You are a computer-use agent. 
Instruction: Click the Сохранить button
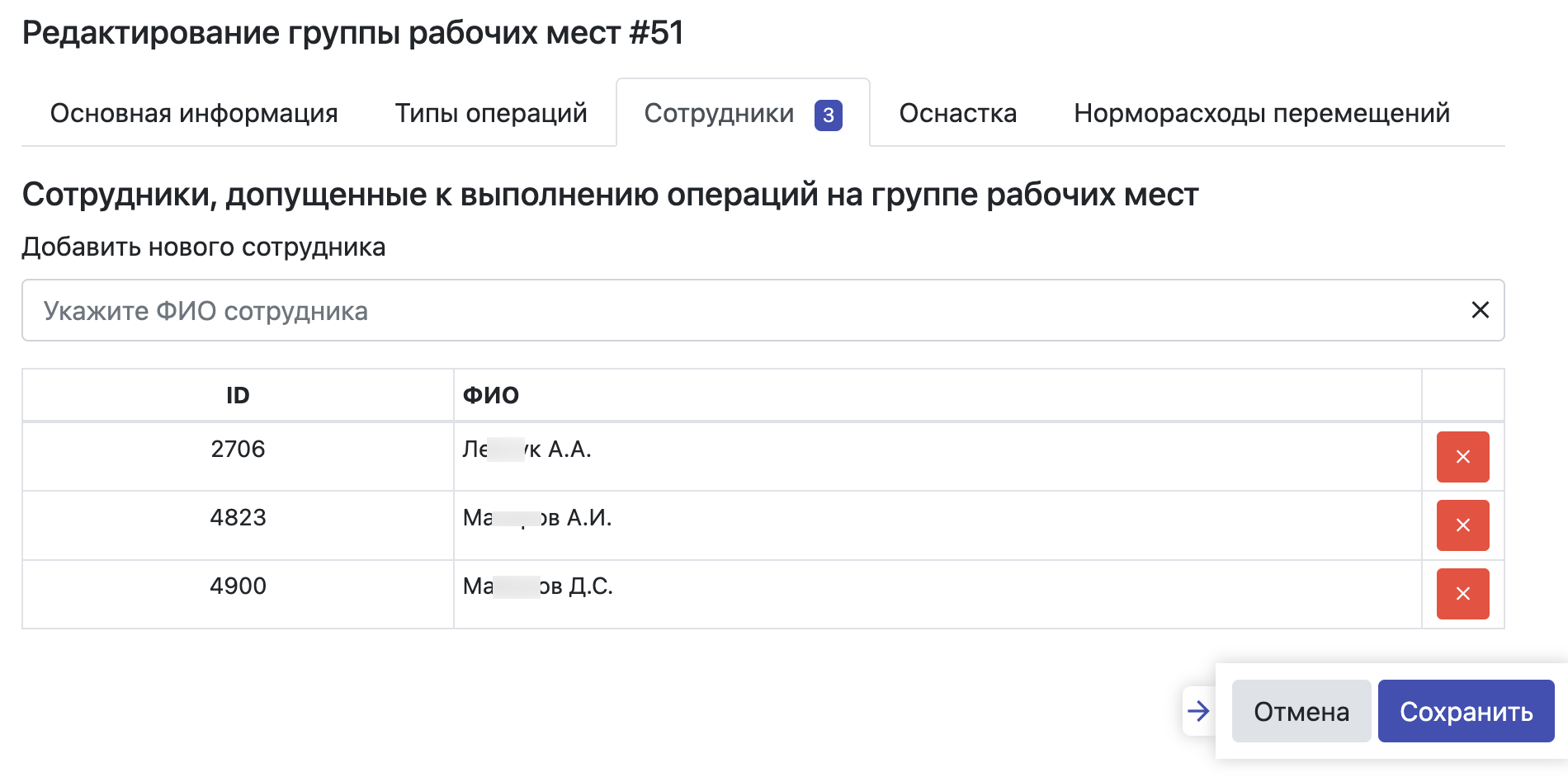click(1466, 711)
